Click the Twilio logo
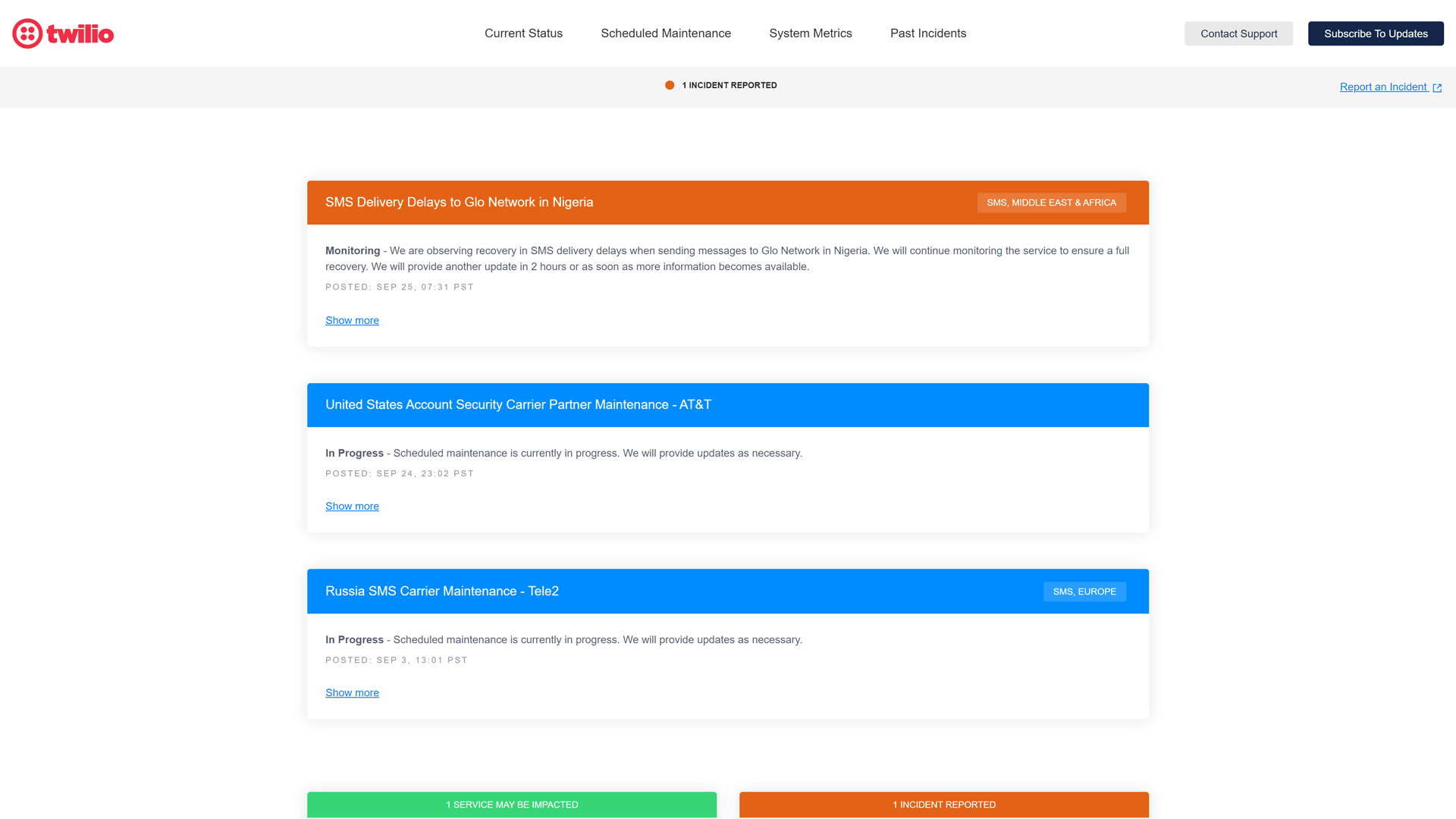The width and height of the screenshot is (1456, 819). [x=63, y=33]
